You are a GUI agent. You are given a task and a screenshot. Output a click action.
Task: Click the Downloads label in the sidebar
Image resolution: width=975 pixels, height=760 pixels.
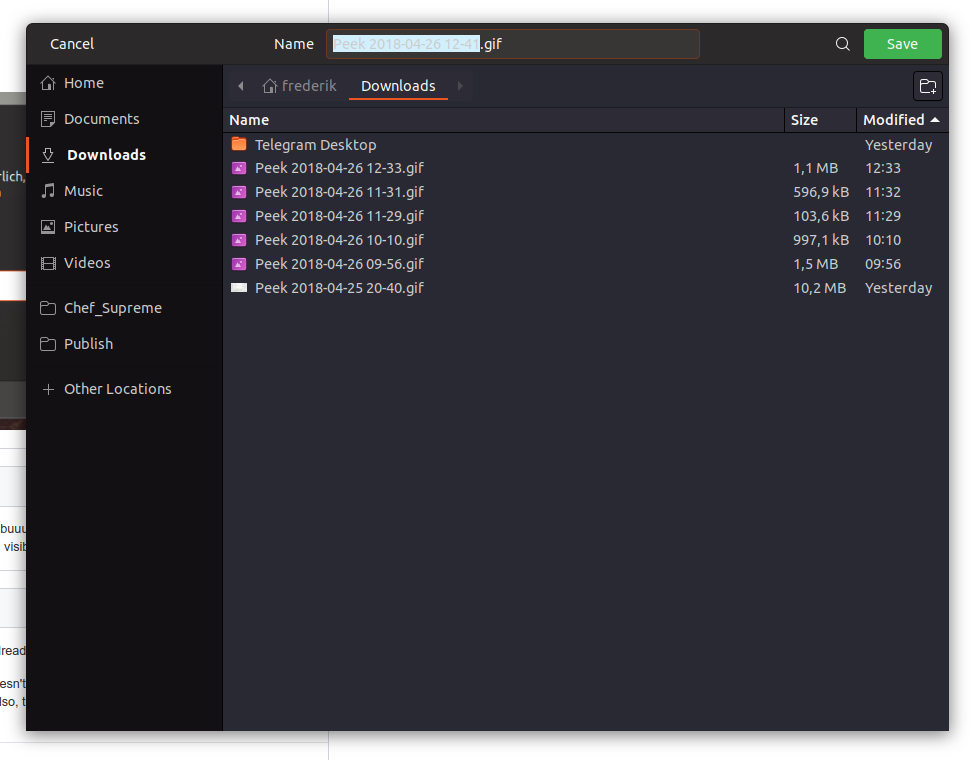pyautogui.click(x=106, y=155)
